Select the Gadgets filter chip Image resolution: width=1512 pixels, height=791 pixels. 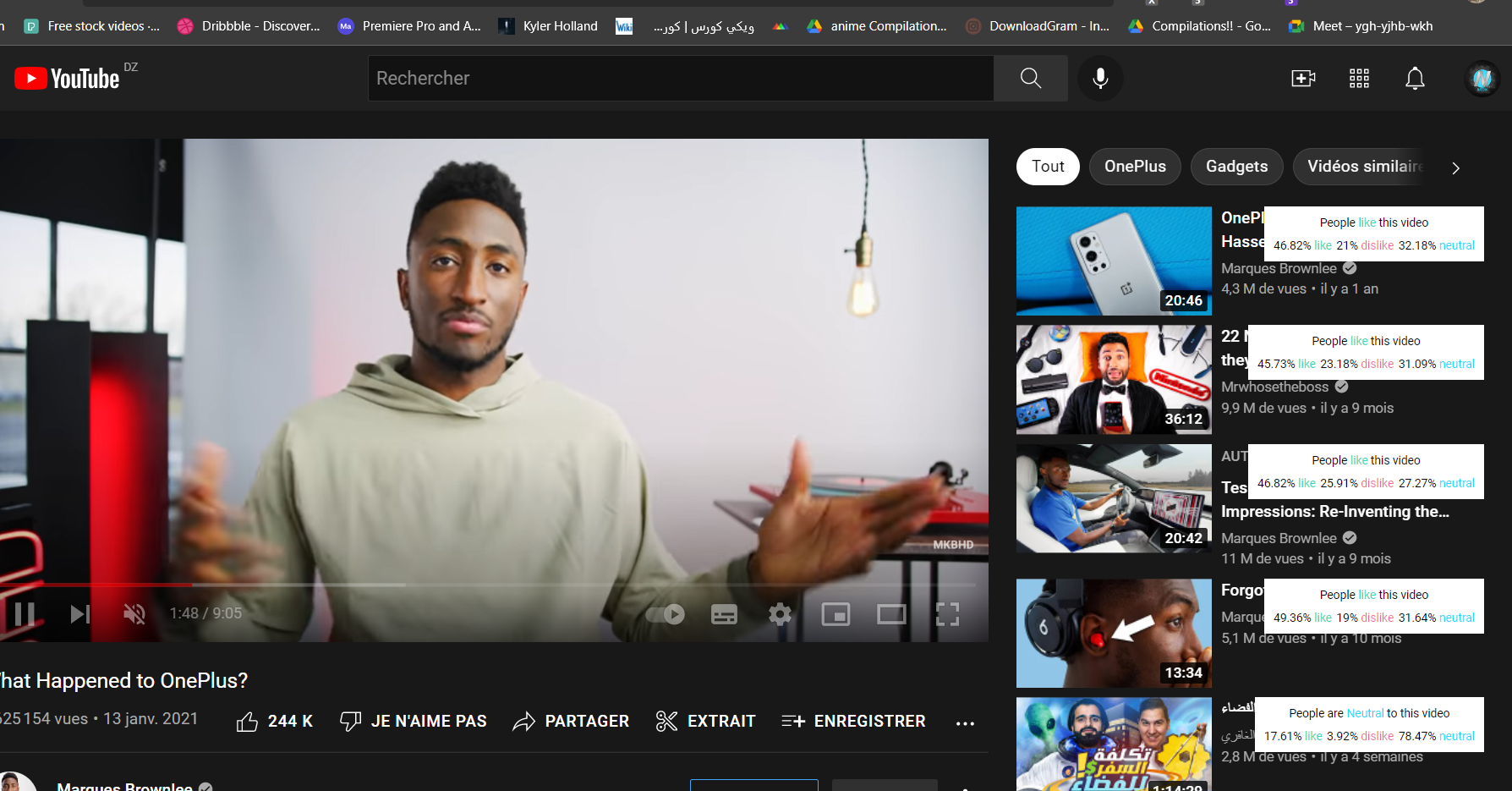(x=1236, y=167)
